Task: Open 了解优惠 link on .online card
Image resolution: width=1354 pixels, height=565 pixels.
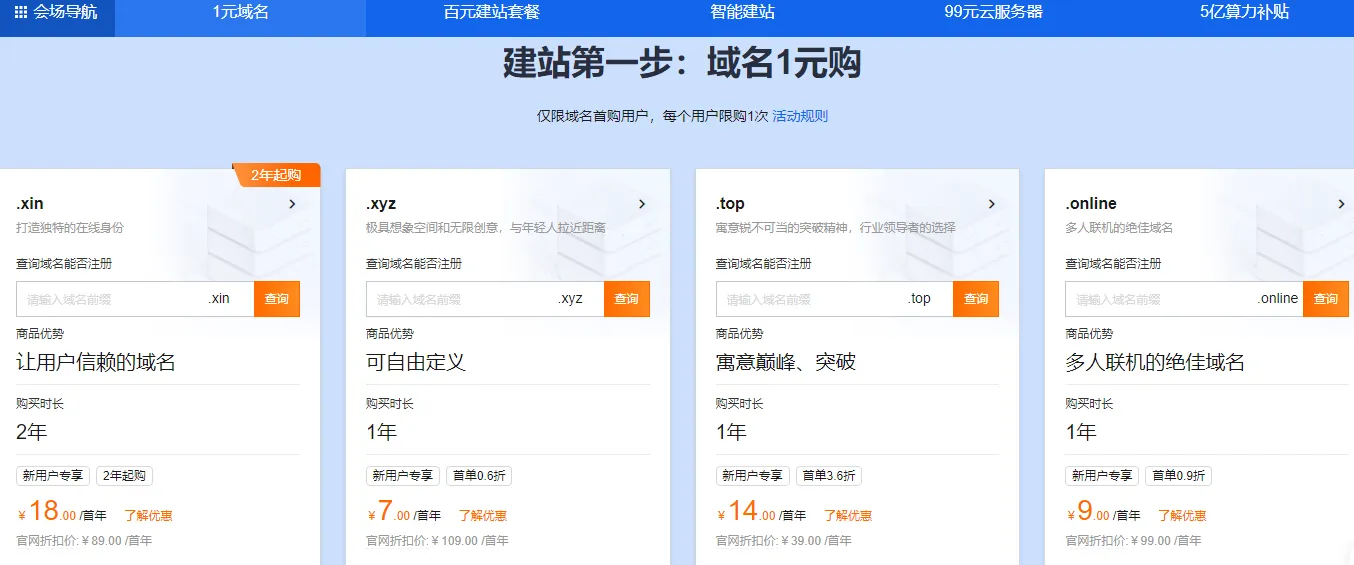Action: pos(1182,516)
